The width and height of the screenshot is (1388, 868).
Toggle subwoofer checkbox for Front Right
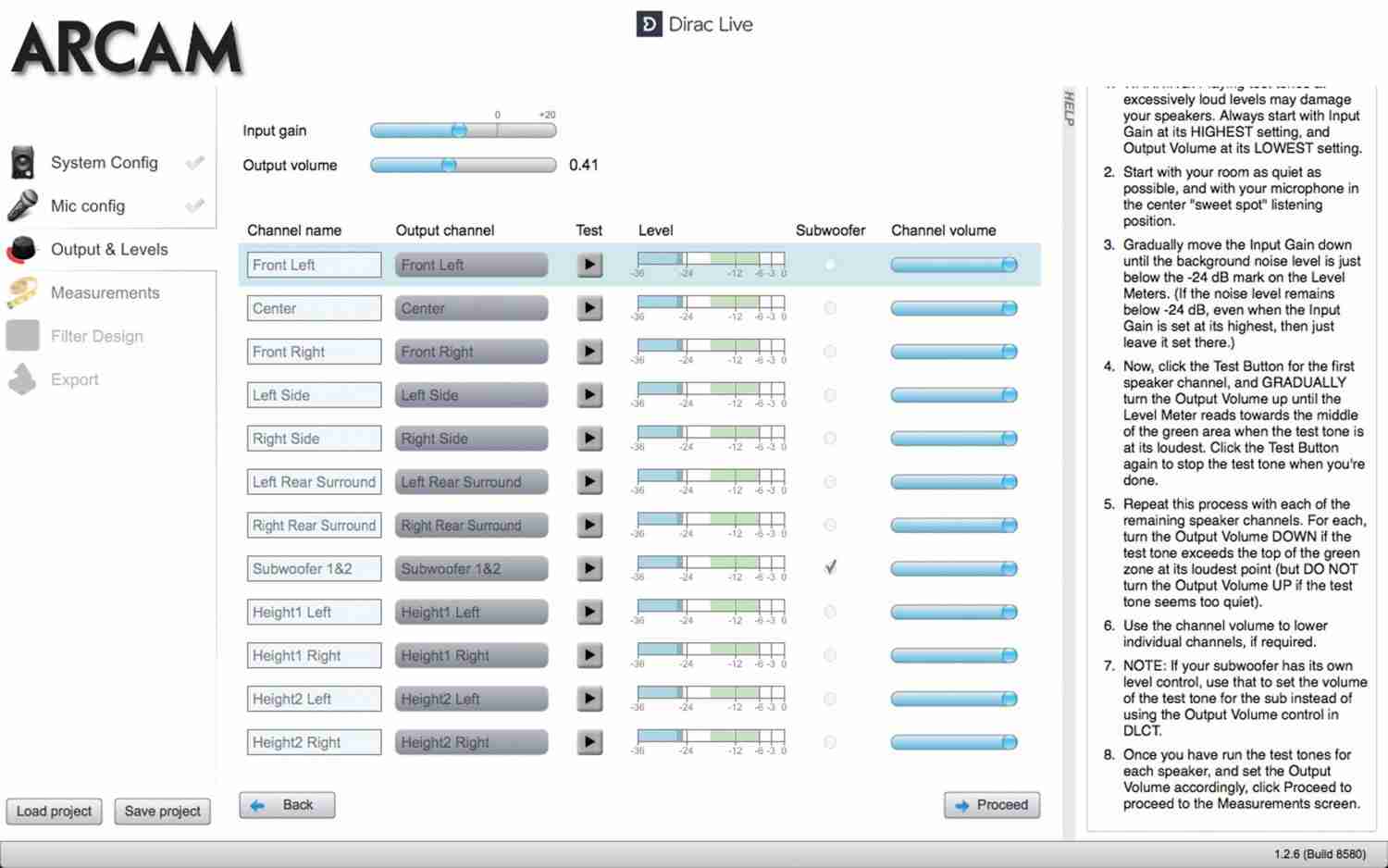[830, 352]
